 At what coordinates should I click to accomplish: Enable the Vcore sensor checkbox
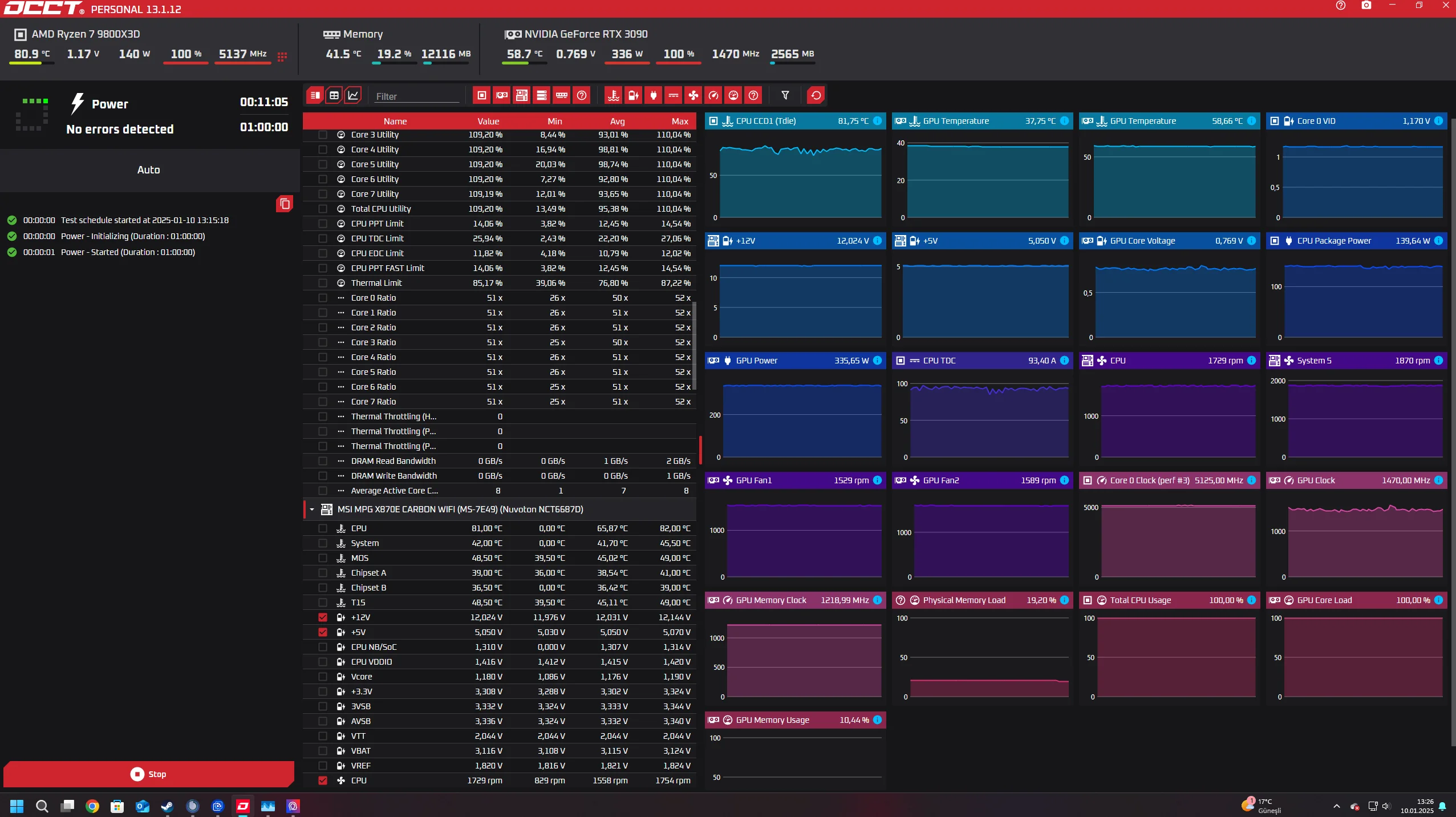pos(323,677)
